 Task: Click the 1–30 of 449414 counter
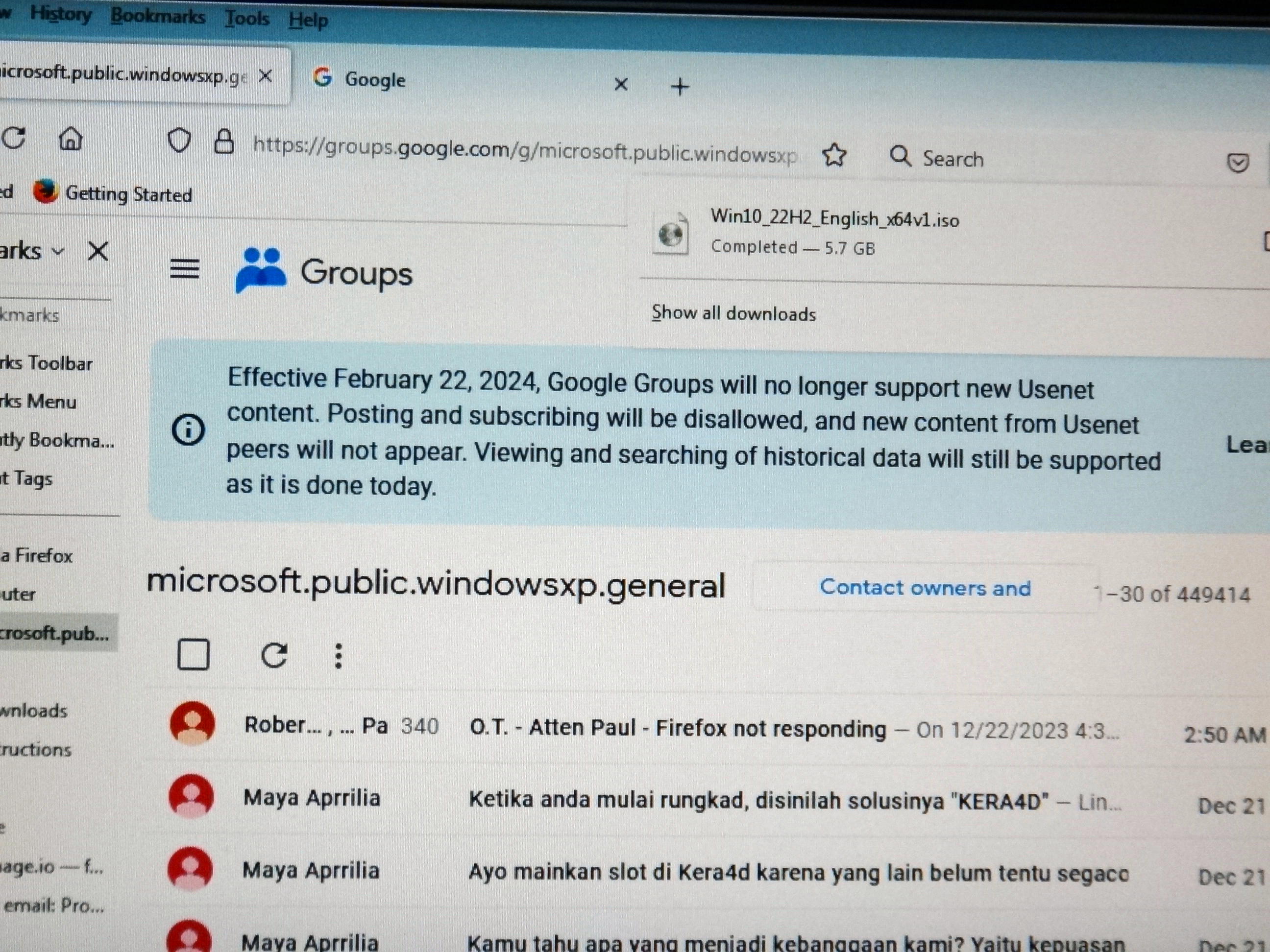(1172, 594)
